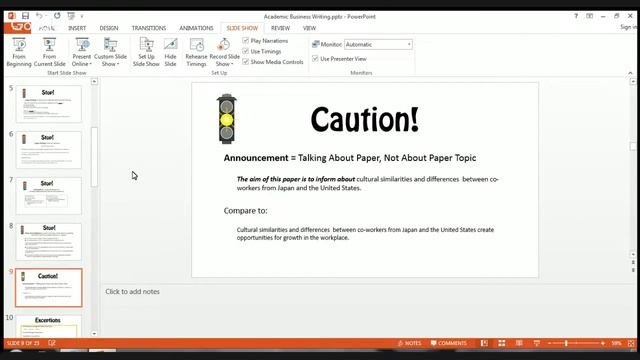
Task: Switch to Reading View
Action: click(519, 343)
